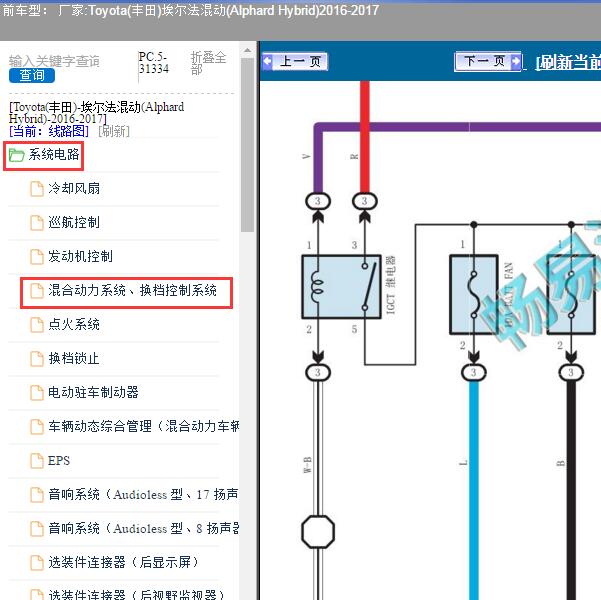Click the red R wire in the diagram
The height and width of the screenshot is (600, 601).
pyautogui.click(x=365, y=136)
